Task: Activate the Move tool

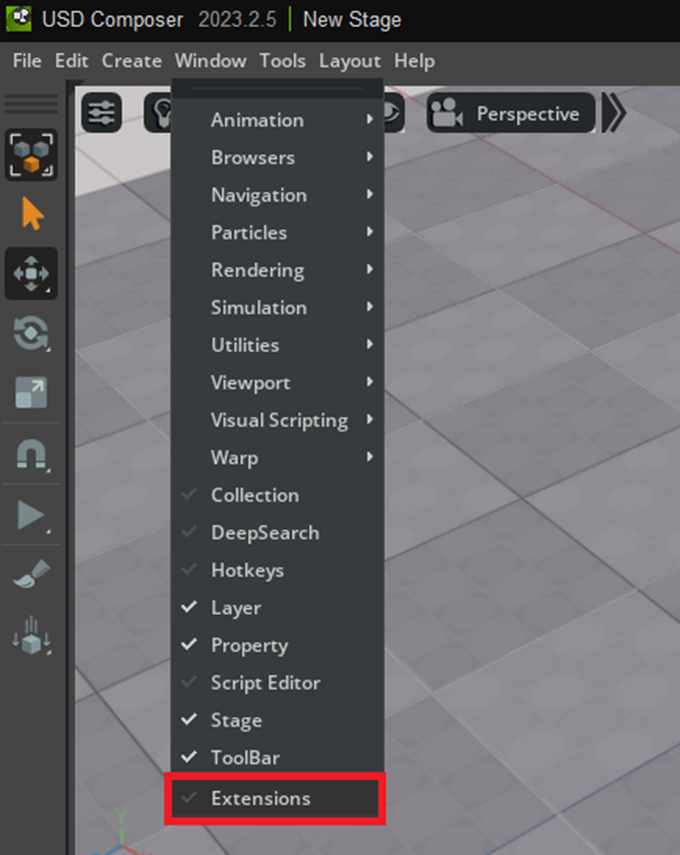Action: [x=31, y=274]
